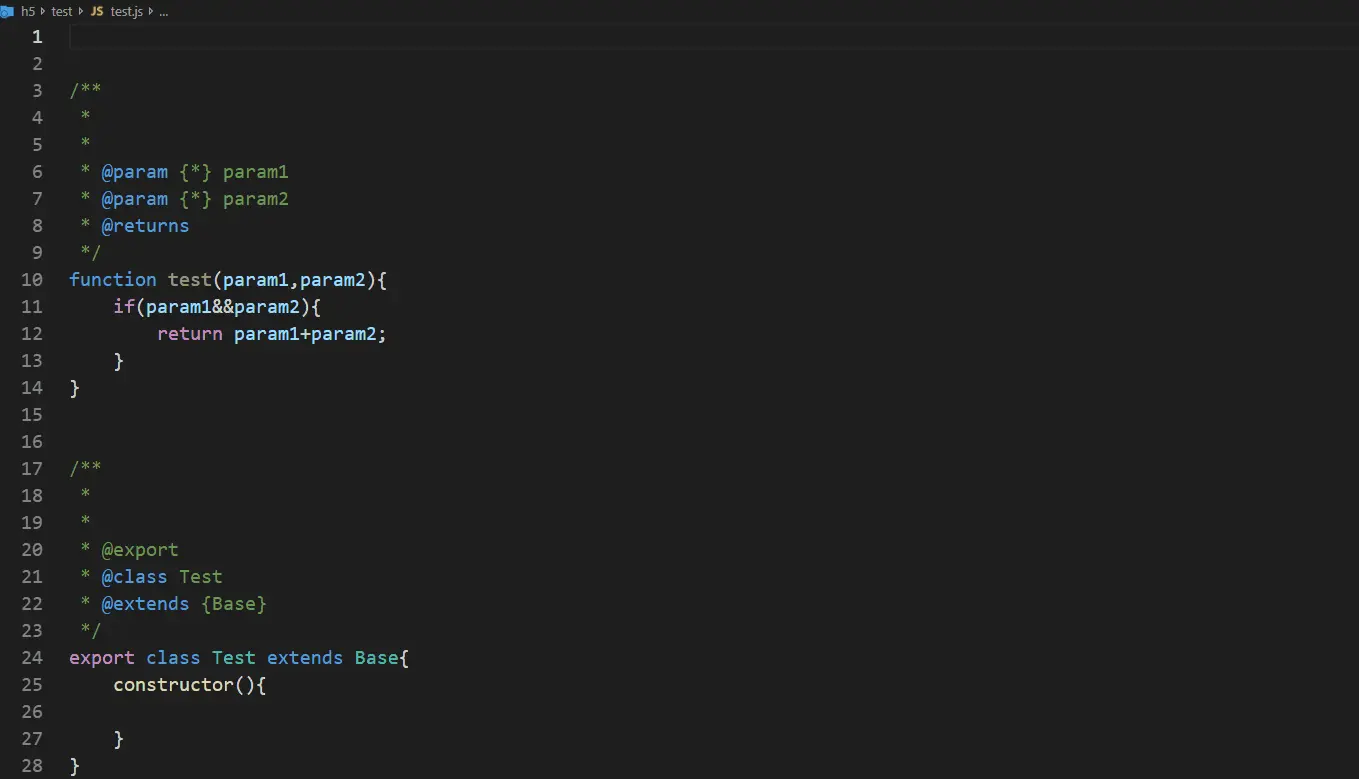1359x779 pixels.
Task: Place cursor in empty line 1
Action: (x=714, y=37)
